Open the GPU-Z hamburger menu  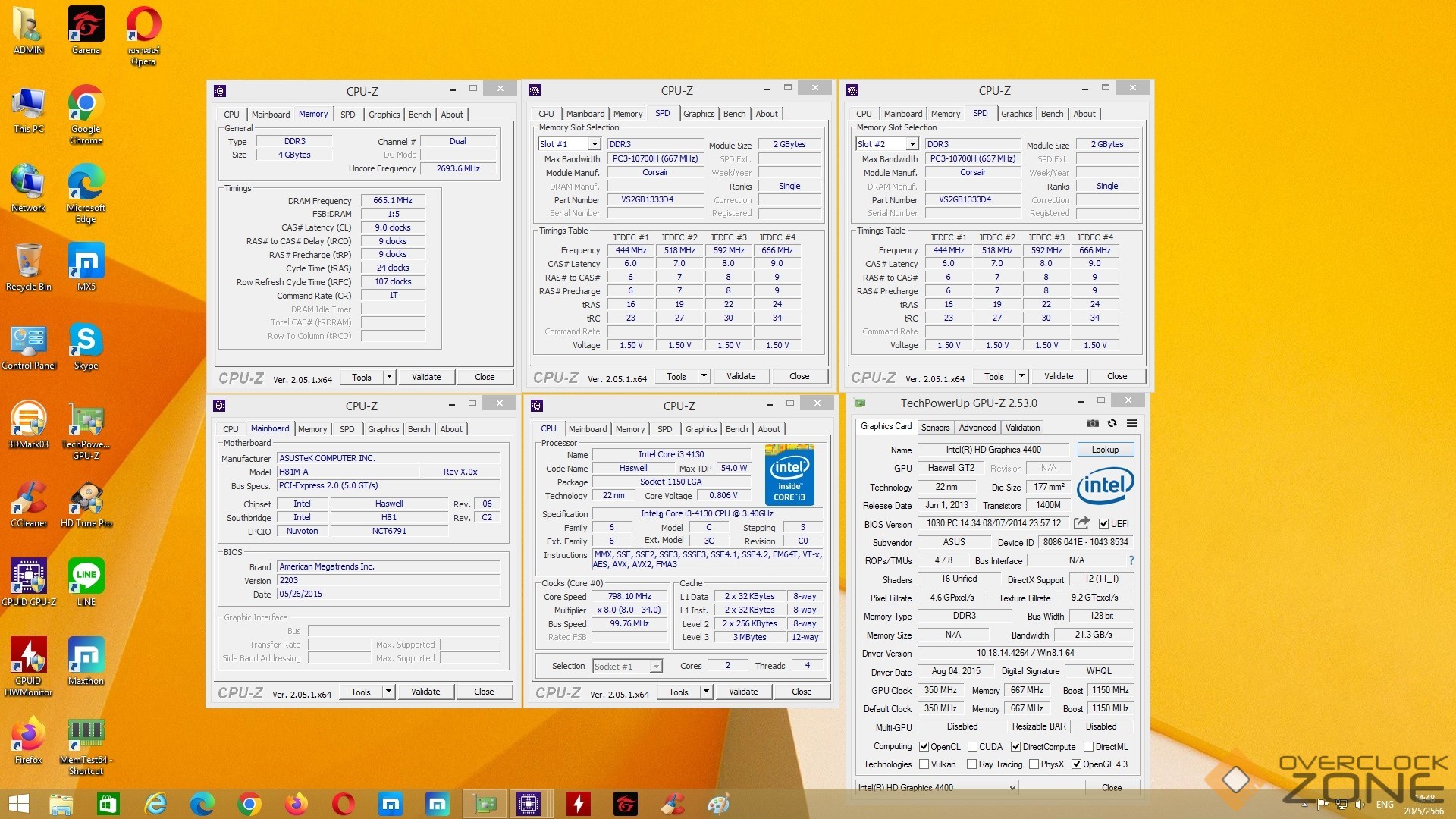pyautogui.click(x=1131, y=423)
